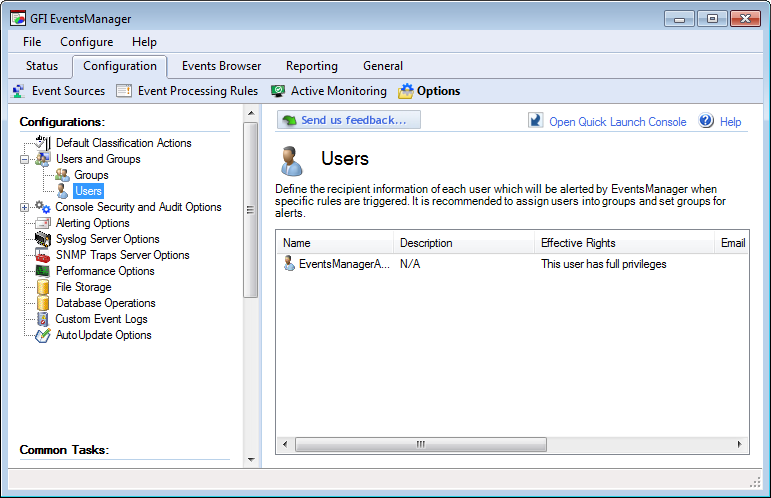Open the File menu
The image size is (771, 498).
point(32,42)
